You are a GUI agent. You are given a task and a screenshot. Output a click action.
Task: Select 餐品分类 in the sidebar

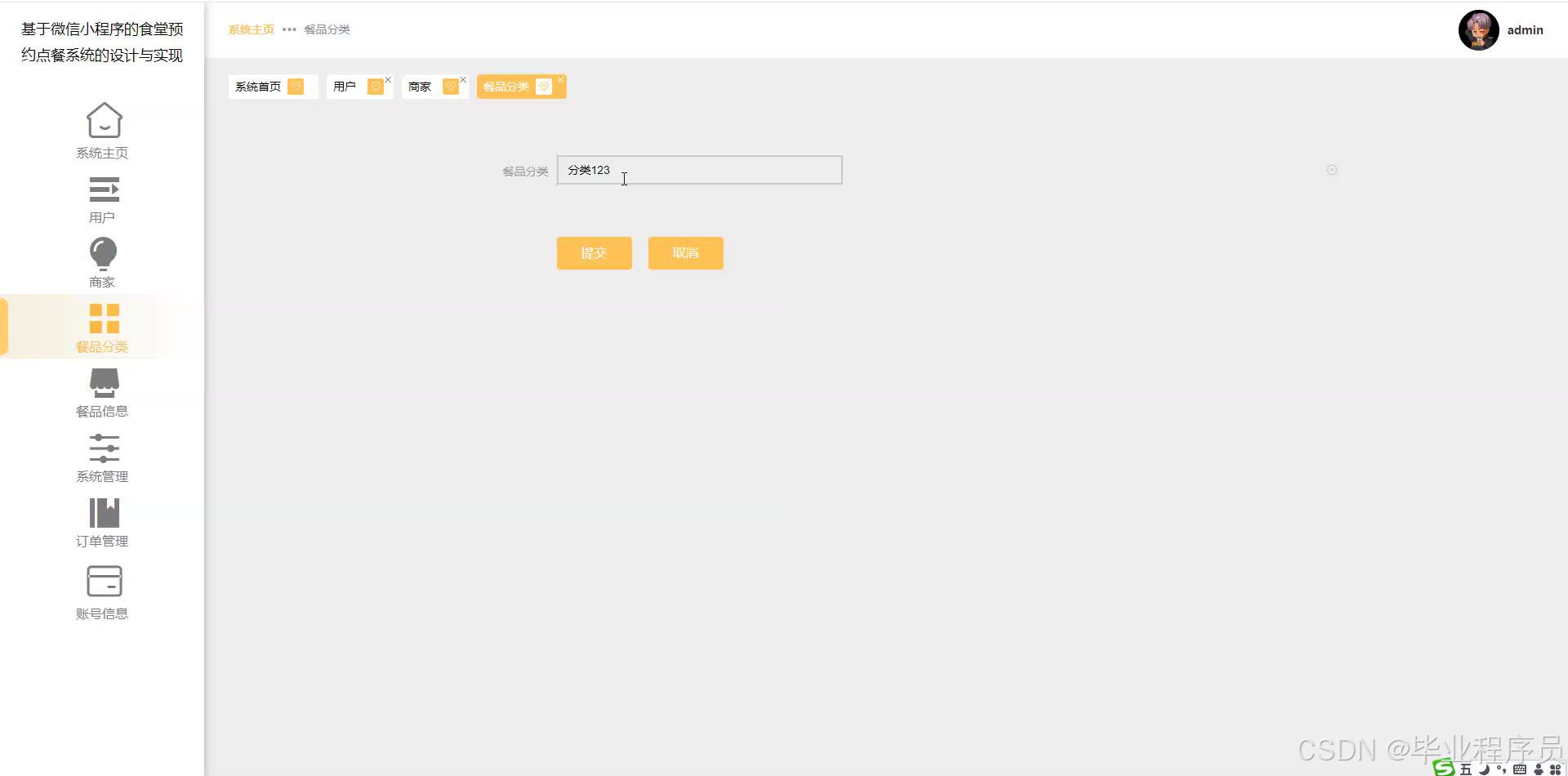[102, 328]
